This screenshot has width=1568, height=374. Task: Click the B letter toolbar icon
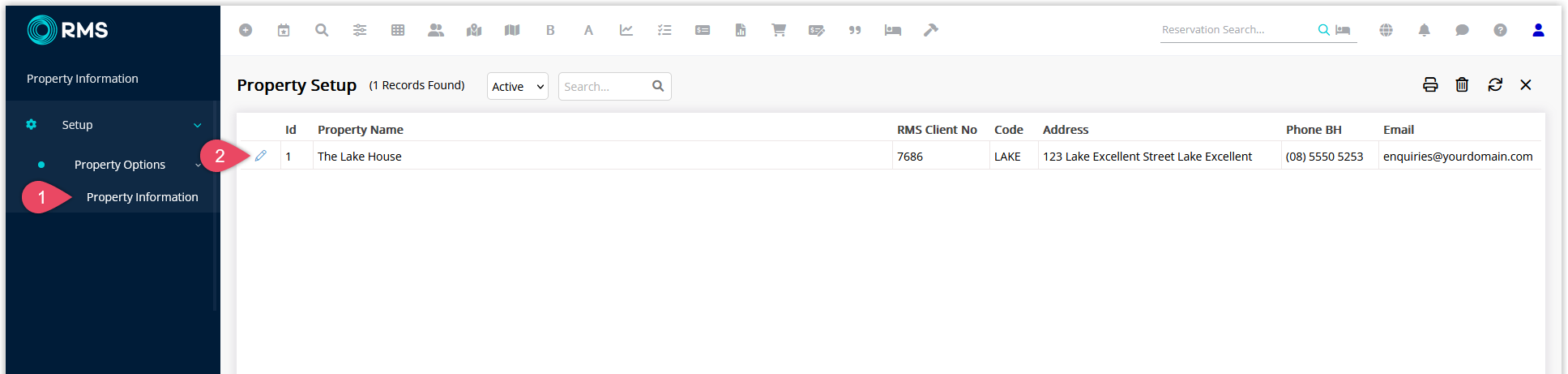point(550,30)
